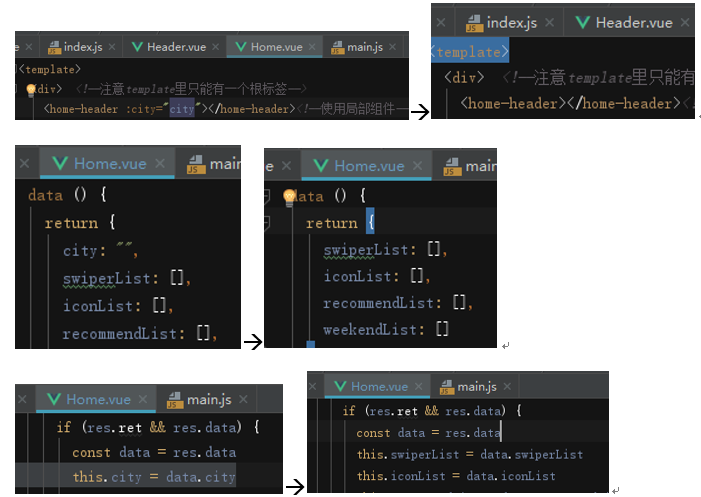
Task: Click this.swiperList = data.swiperList line
Action: tap(469, 455)
